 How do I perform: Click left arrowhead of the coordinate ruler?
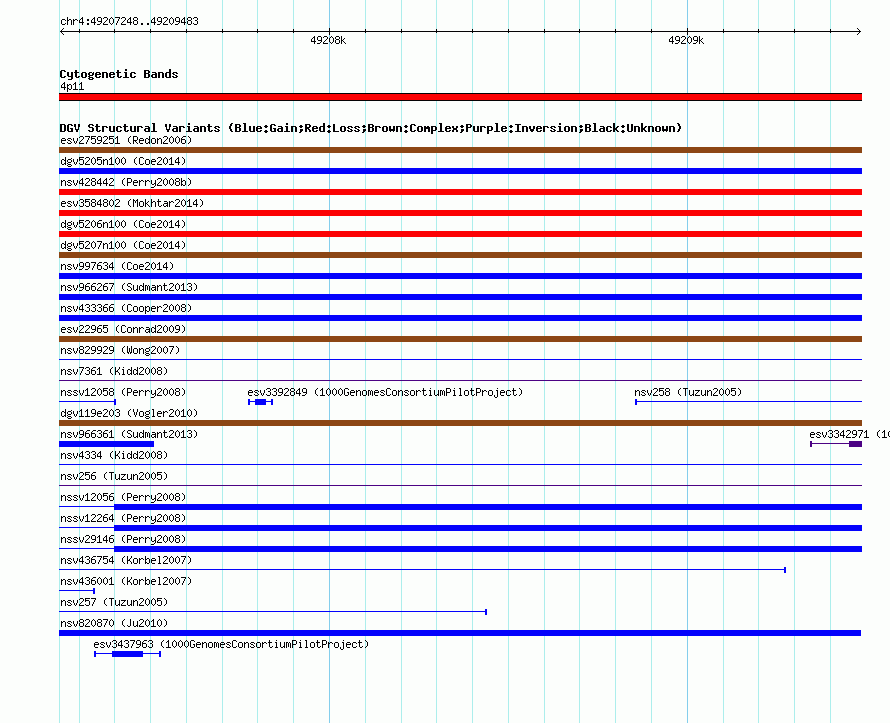pyautogui.click(x=62, y=31)
